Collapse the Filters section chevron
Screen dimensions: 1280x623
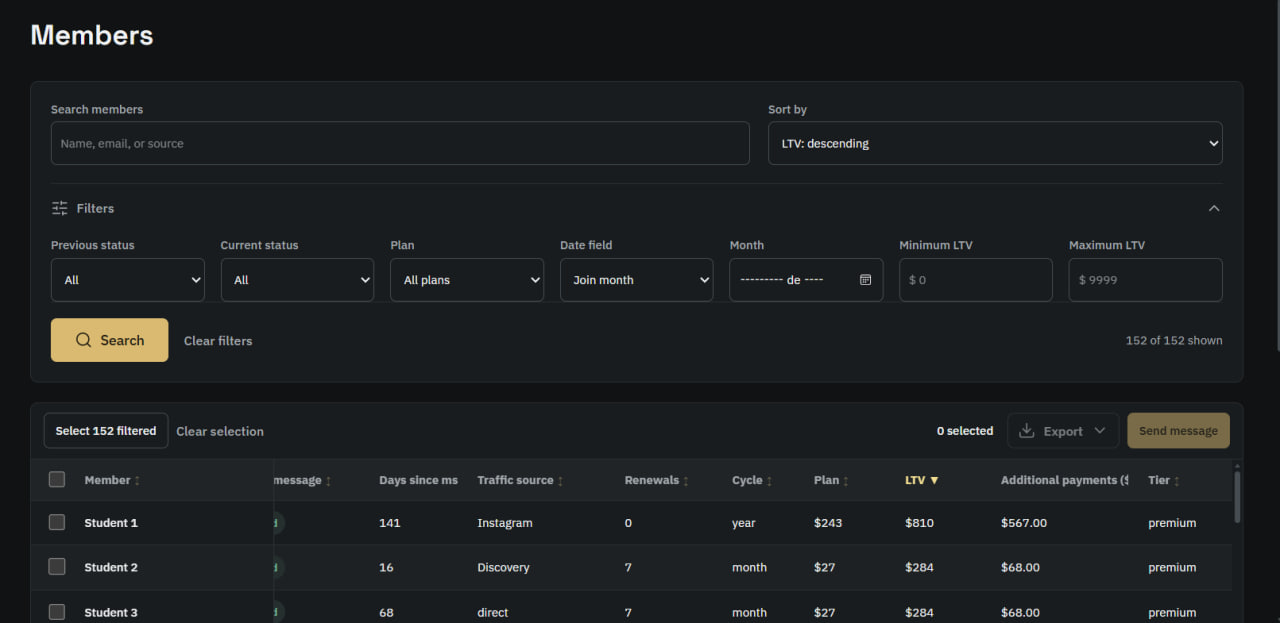point(1214,208)
